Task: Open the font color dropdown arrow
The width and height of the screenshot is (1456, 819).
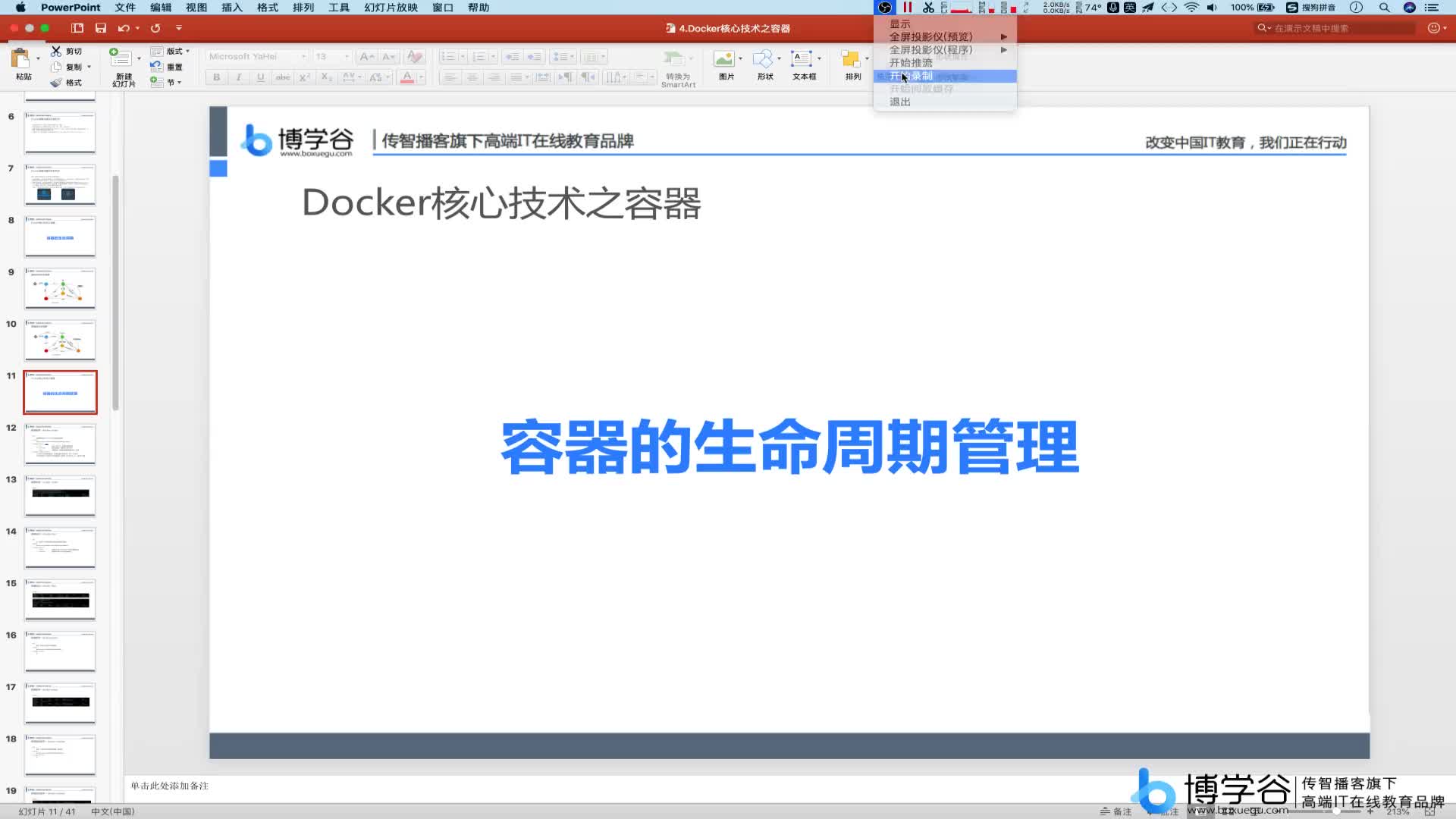Action: (x=422, y=77)
